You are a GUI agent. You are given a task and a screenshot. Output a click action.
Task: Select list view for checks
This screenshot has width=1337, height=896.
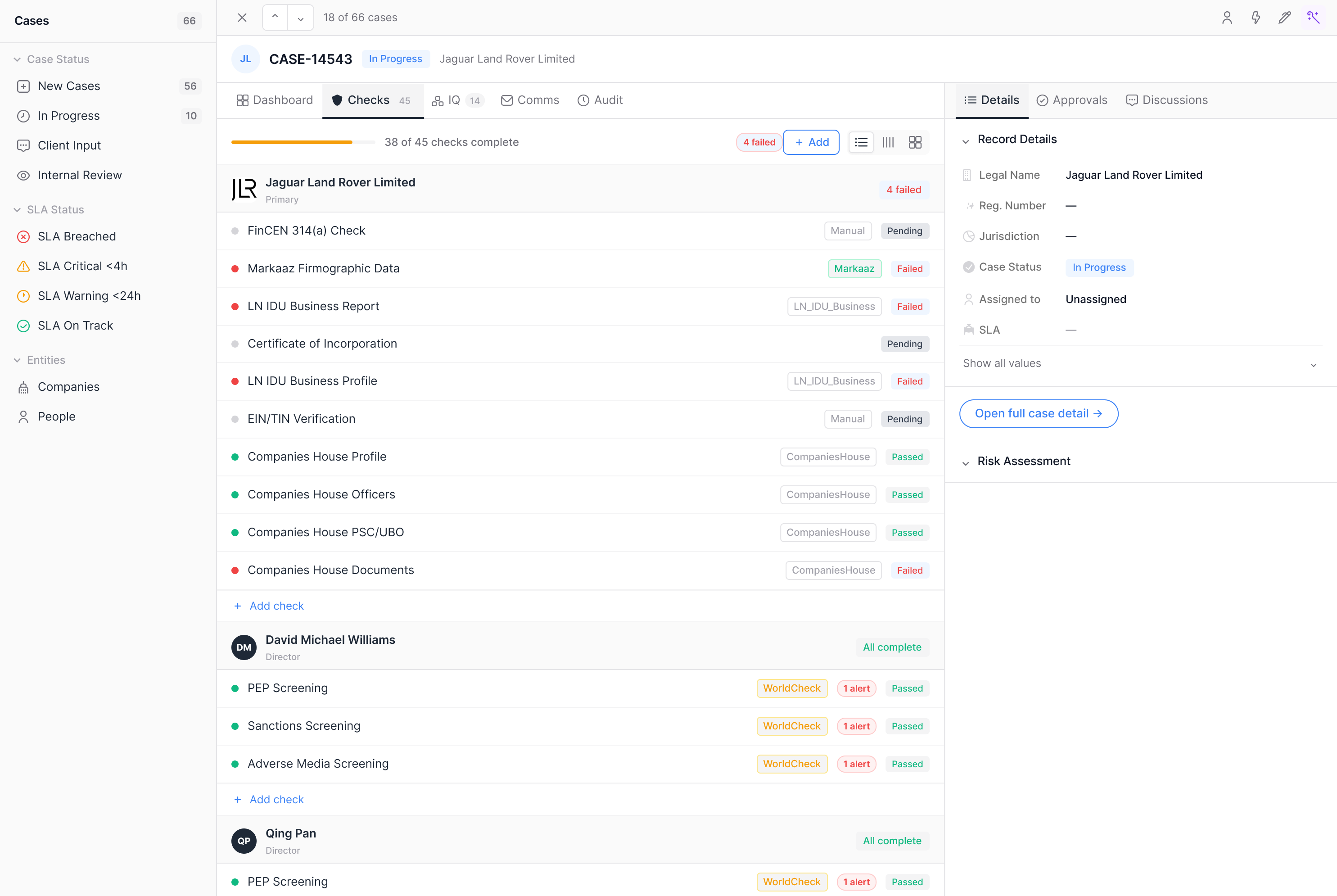click(x=861, y=142)
